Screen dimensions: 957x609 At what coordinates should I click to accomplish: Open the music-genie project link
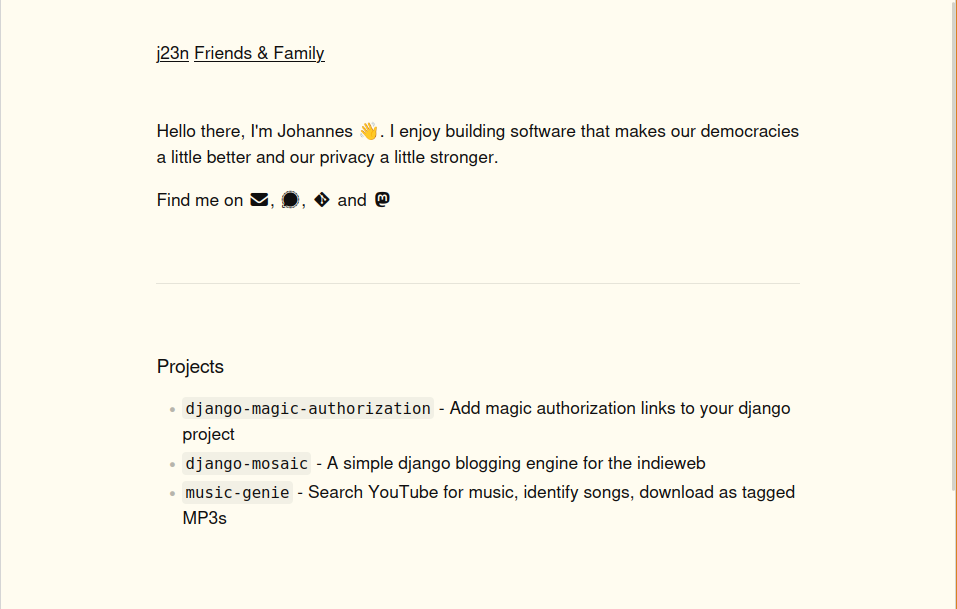(x=238, y=492)
